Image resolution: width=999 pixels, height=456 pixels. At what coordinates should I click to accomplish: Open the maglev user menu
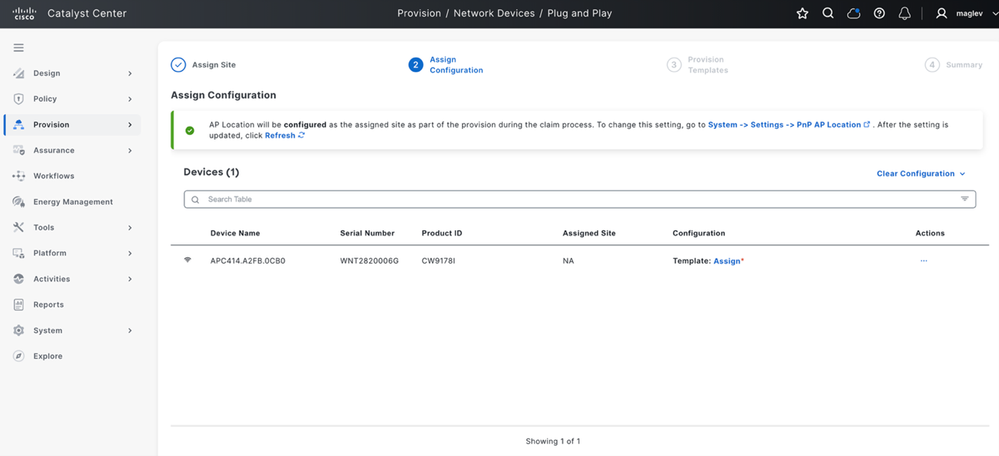(x=963, y=13)
